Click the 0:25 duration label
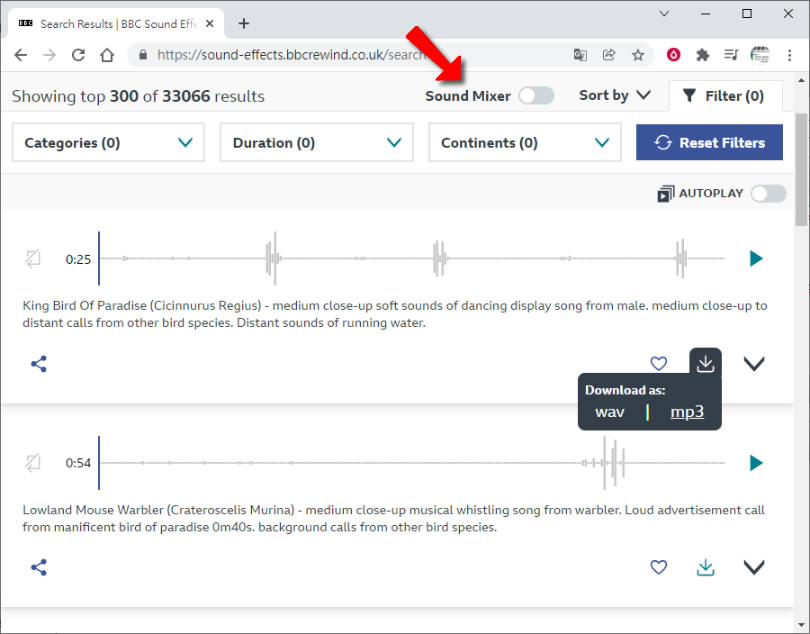This screenshot has height=634, width=810. 78,259
